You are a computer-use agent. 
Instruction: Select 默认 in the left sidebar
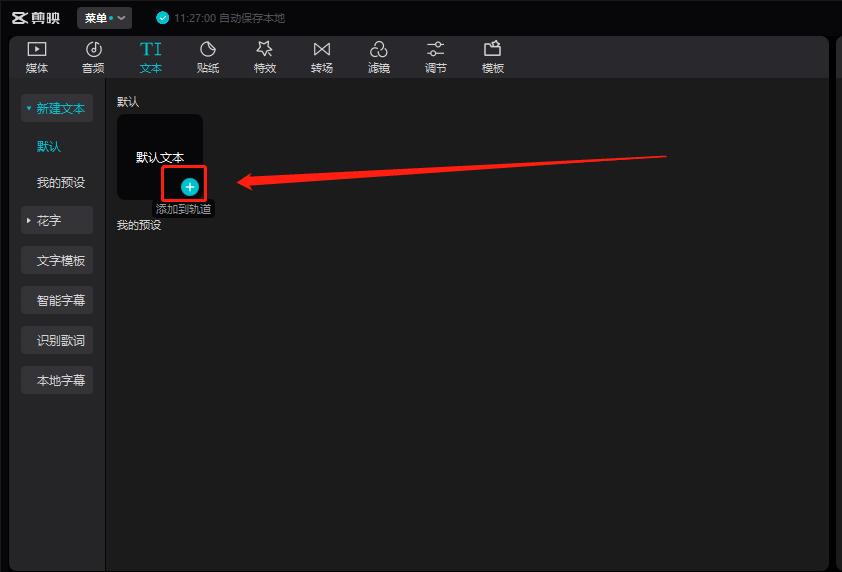click(x=49, y=146)
